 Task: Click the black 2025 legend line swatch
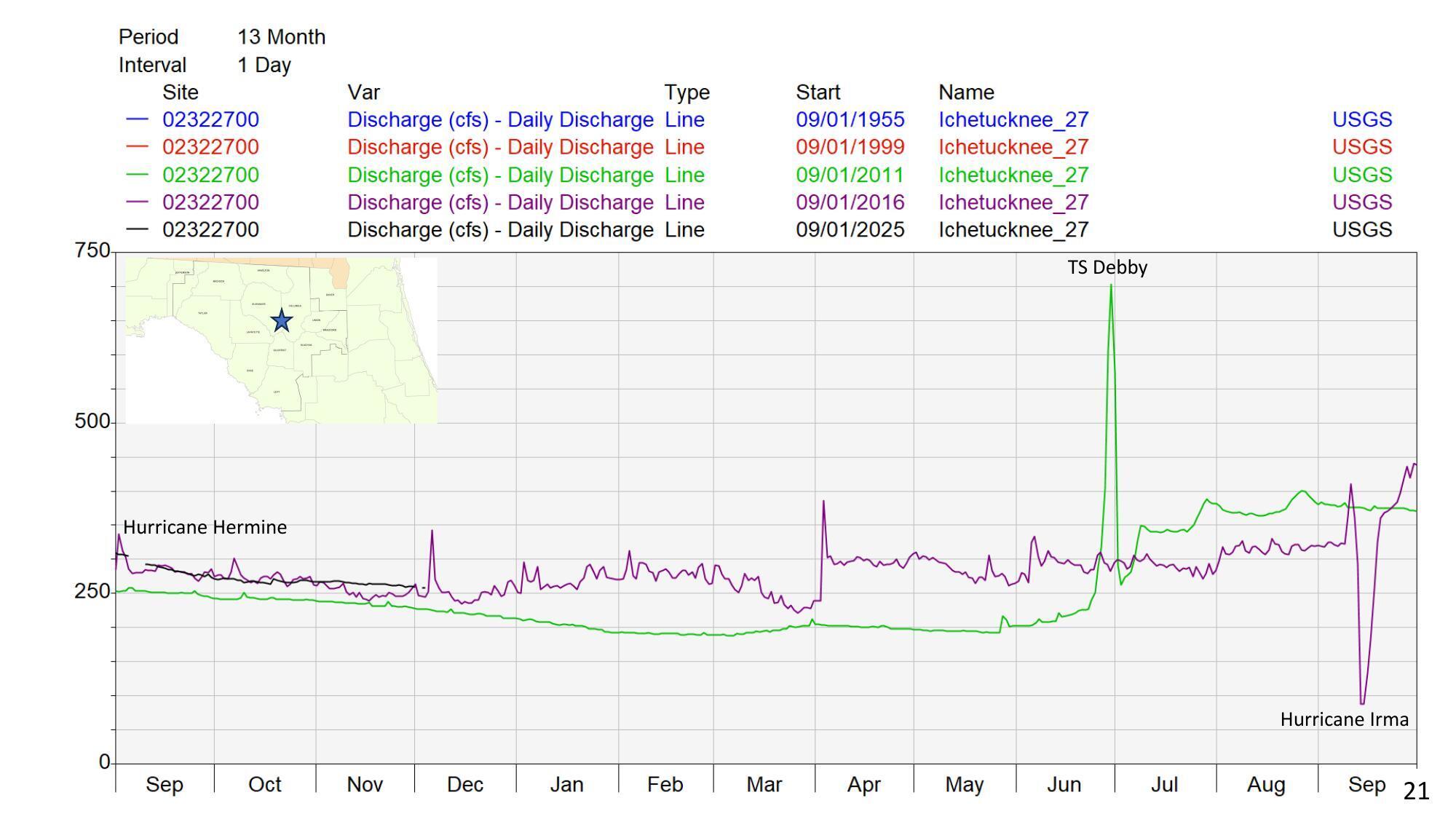coord(137,229)
